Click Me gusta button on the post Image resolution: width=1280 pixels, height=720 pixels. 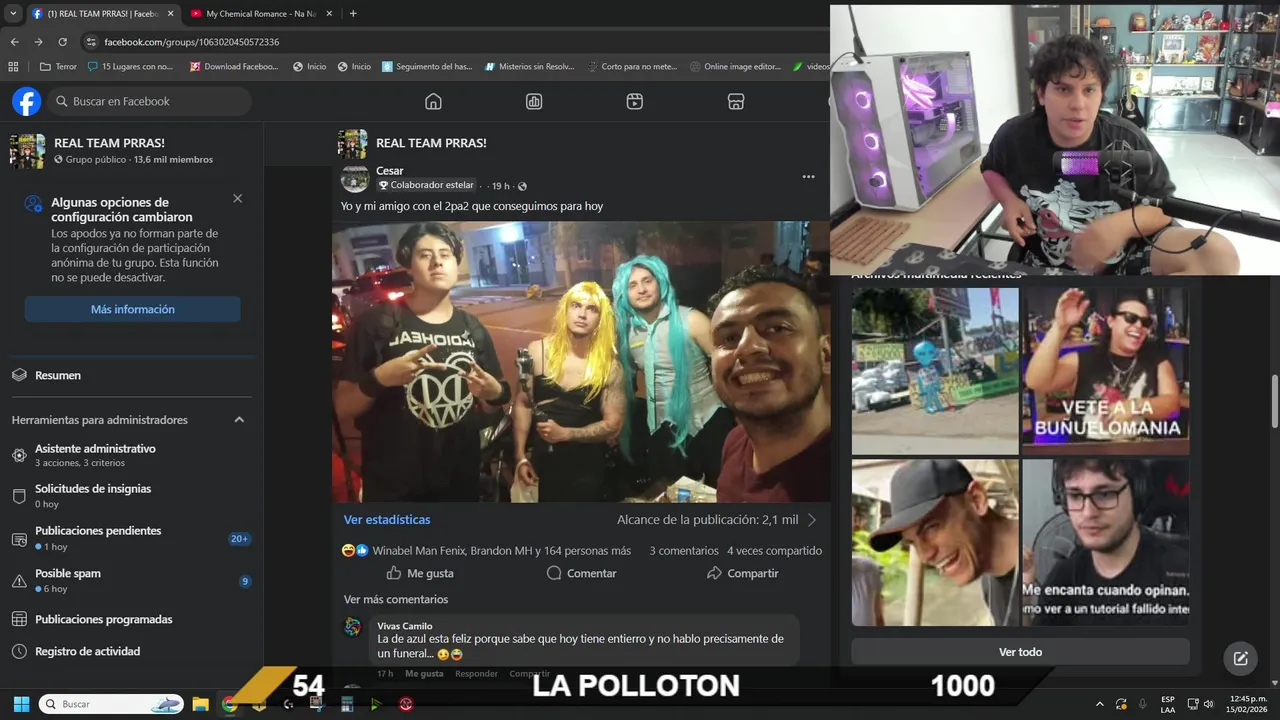point(420,573)
